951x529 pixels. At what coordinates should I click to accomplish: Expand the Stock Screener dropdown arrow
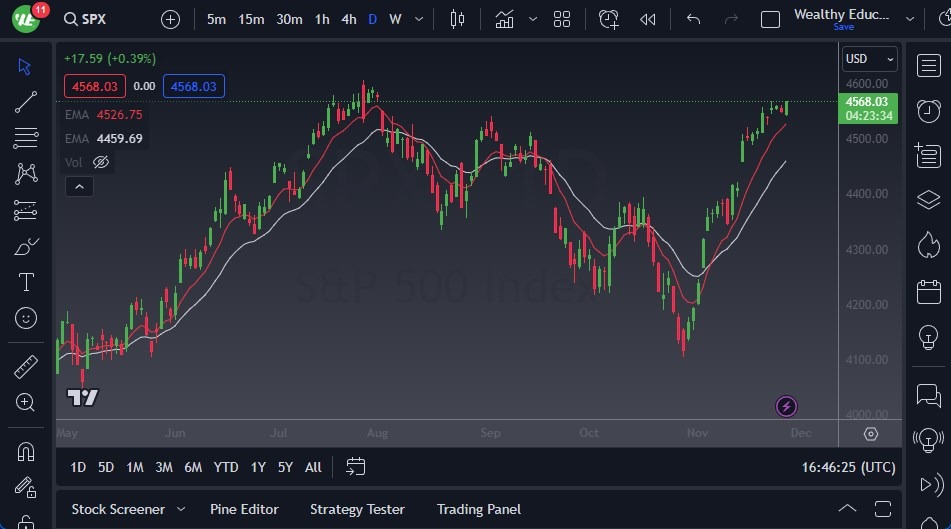pyautogui.click(x=181, y=509)
